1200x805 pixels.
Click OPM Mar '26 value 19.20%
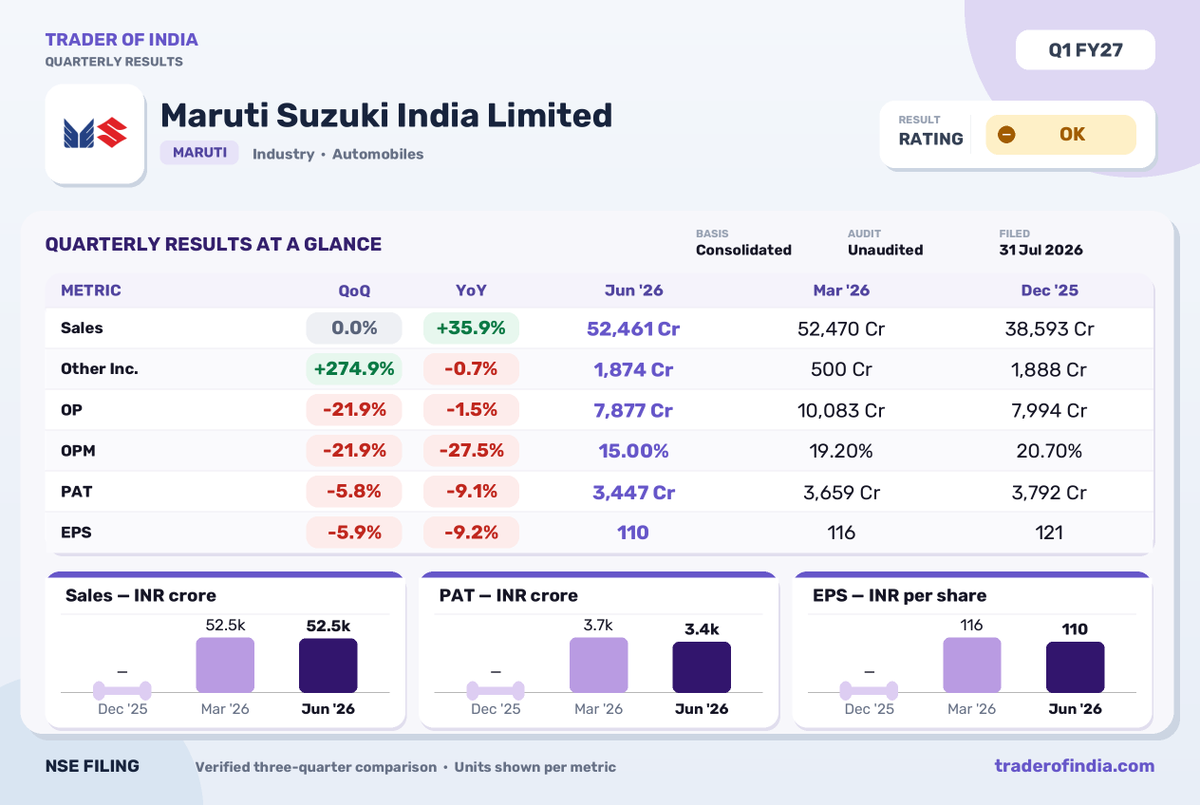(x=841, y=451)
